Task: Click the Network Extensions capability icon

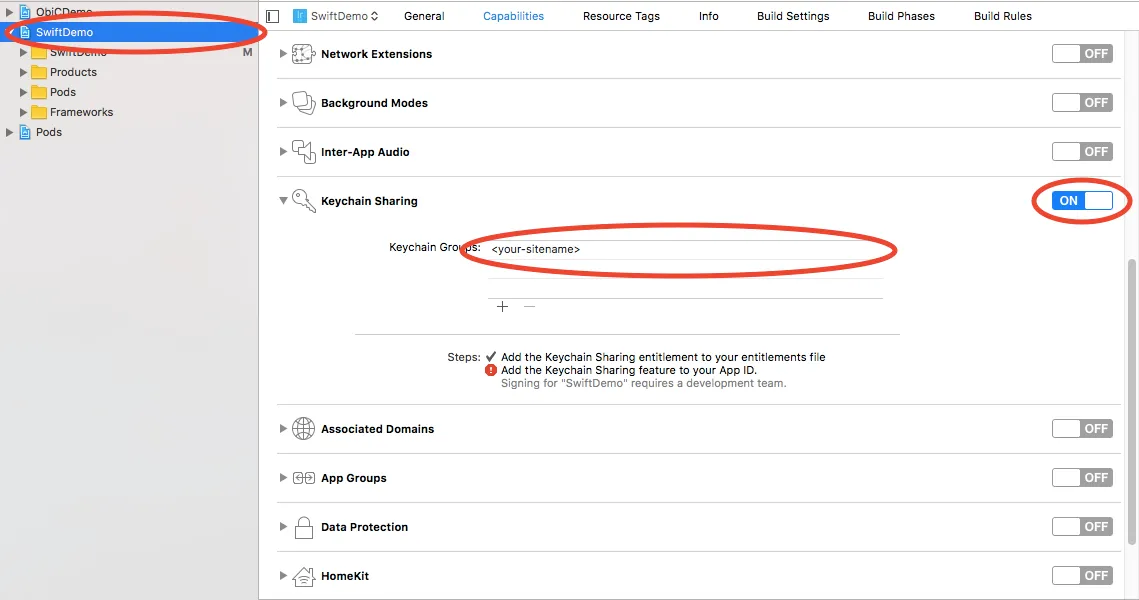Action: (x=303, y=54)
